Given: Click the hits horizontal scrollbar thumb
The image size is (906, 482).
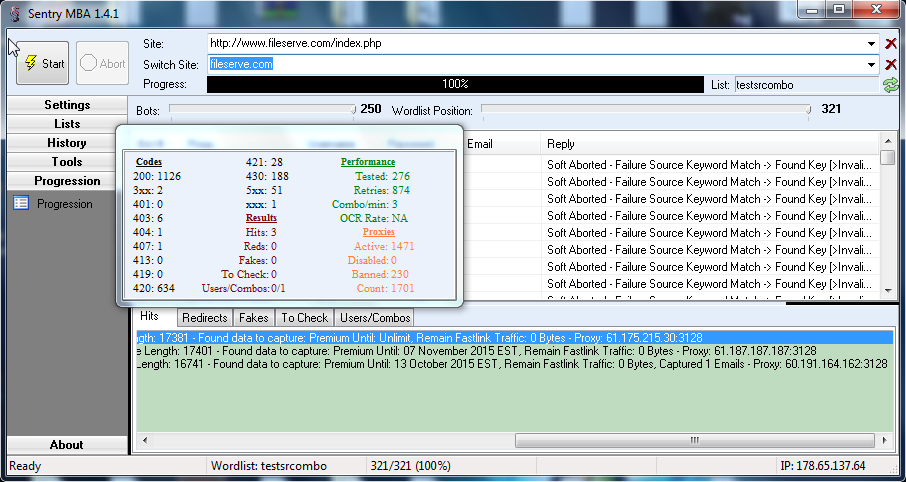Looking at the screenshot, I should point(694,440).
